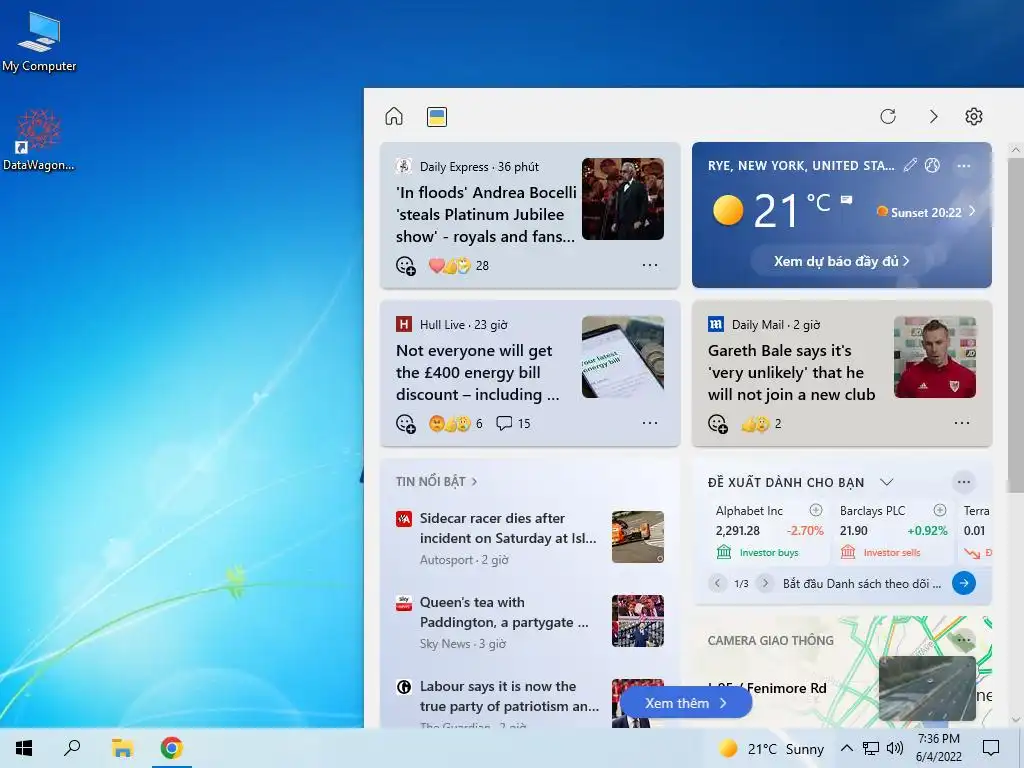This screenshot has width=1024, height=768.
Task: Open more options on Gareth Bale card
Action: pos(962,423)
